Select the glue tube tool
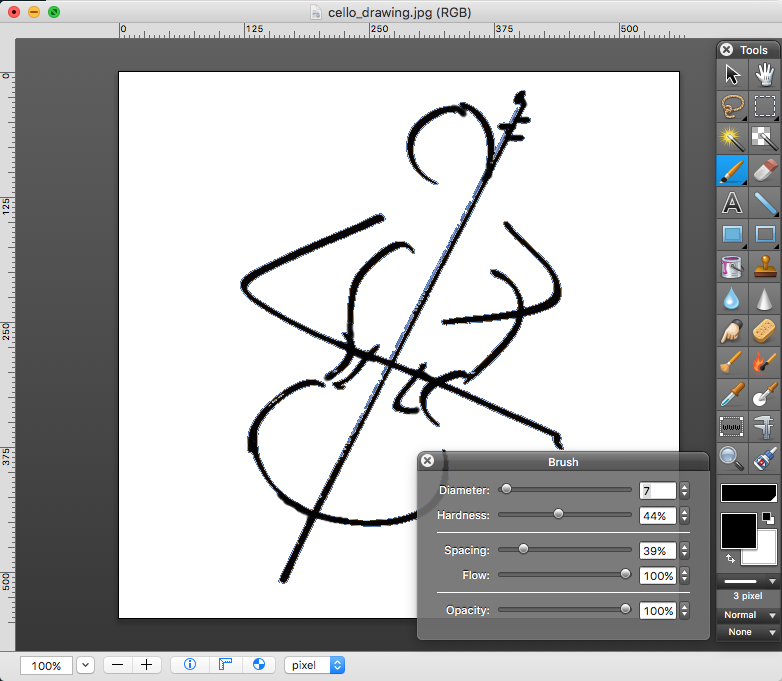 click(x=764, y=458)
